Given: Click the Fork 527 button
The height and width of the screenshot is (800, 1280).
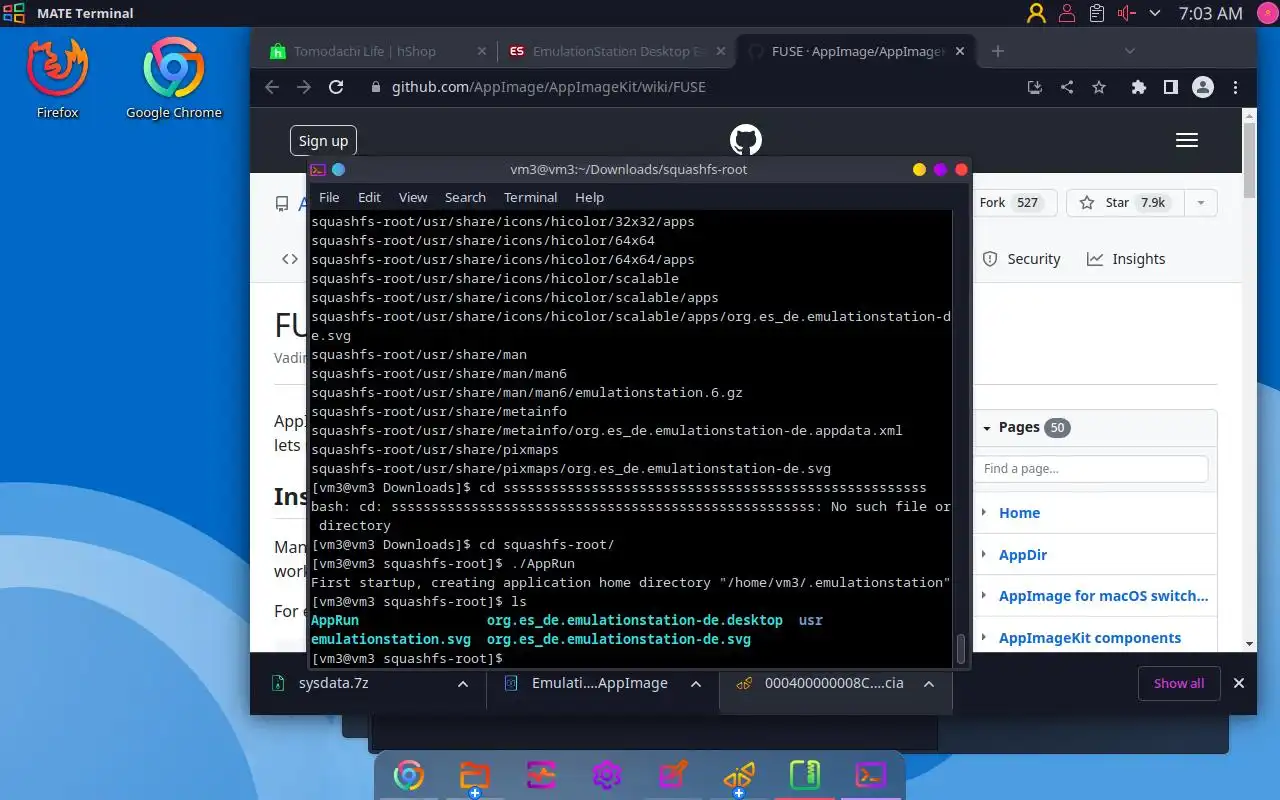Looking at the screenshot, I should tap(1013, 203).
